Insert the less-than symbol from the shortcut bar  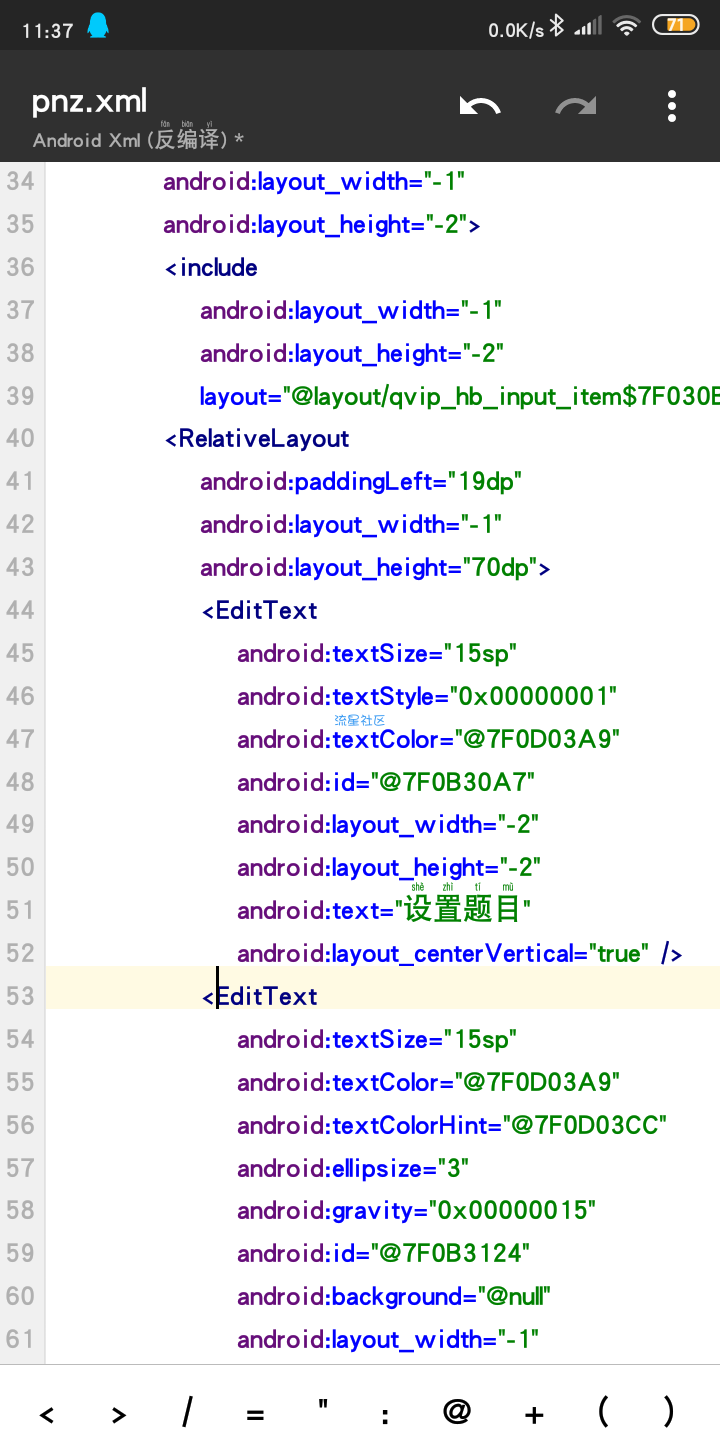[x=46, y=1413]
